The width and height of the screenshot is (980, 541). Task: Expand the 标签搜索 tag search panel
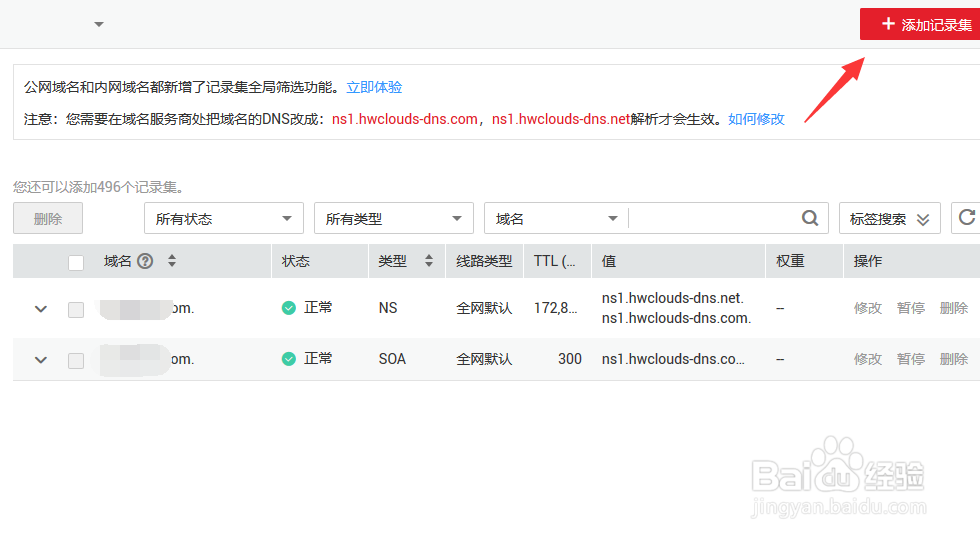889,218
